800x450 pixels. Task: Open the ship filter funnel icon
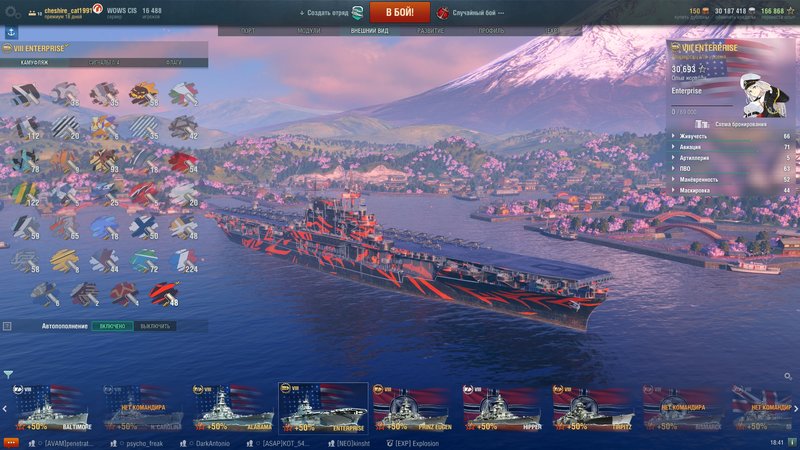[8, 374]
